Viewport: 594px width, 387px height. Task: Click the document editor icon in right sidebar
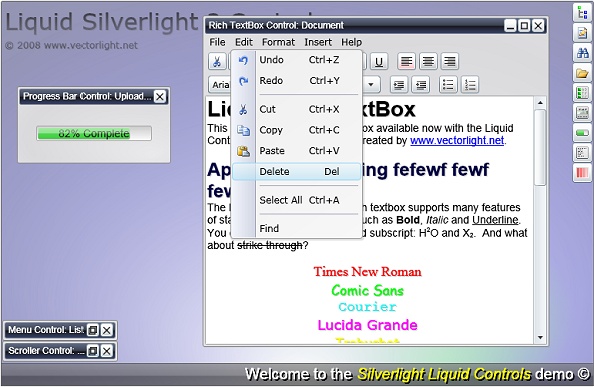coord(582,33)
